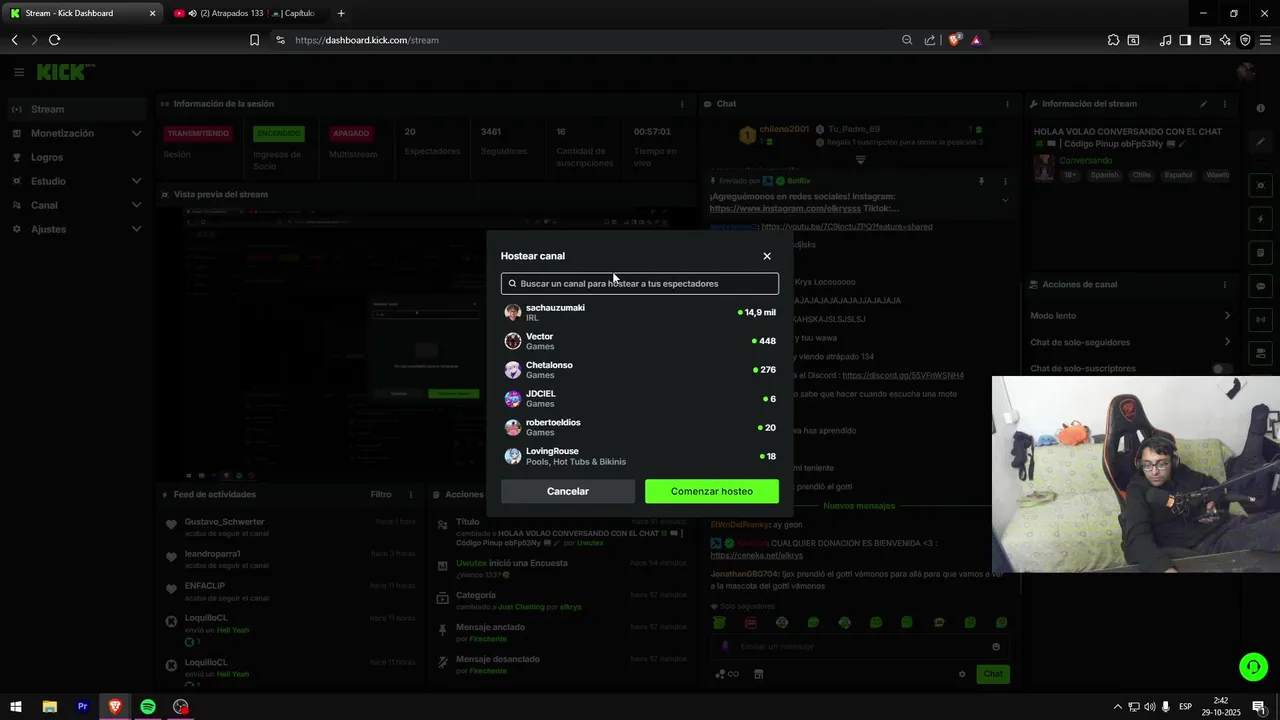Open Windows Start menu
The width and height of the screenshot is (1280, 720).
pos(16,707)
